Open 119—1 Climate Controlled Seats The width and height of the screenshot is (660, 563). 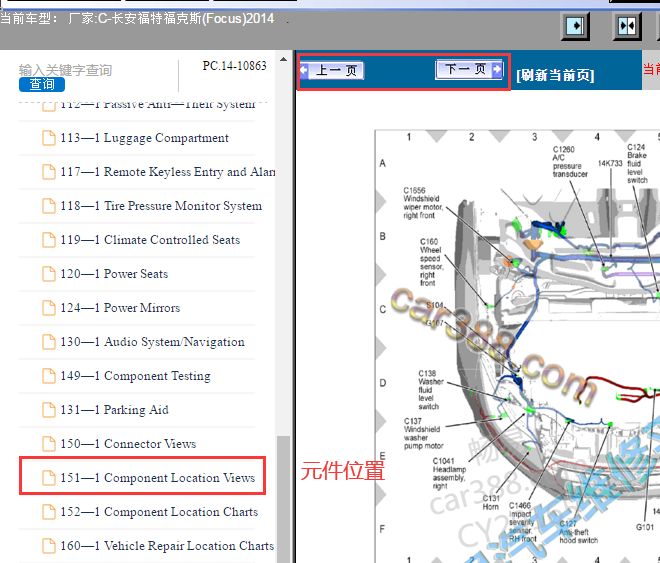coord(150,240)
